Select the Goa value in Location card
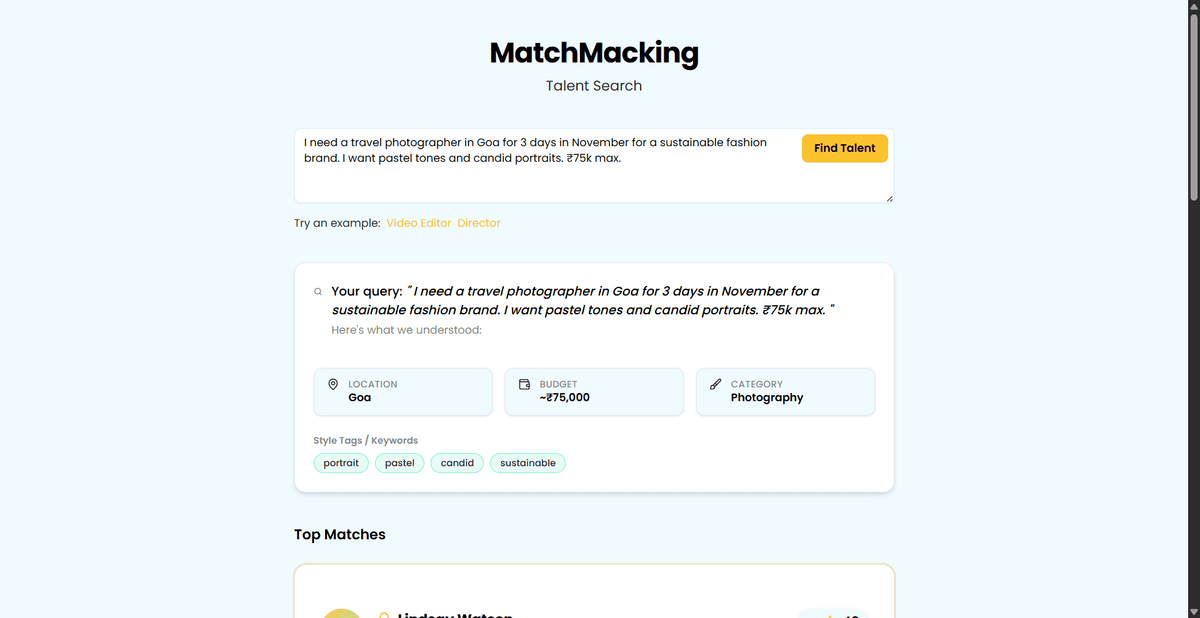This screenshot has width=1200, height=618. click(358, 397)
